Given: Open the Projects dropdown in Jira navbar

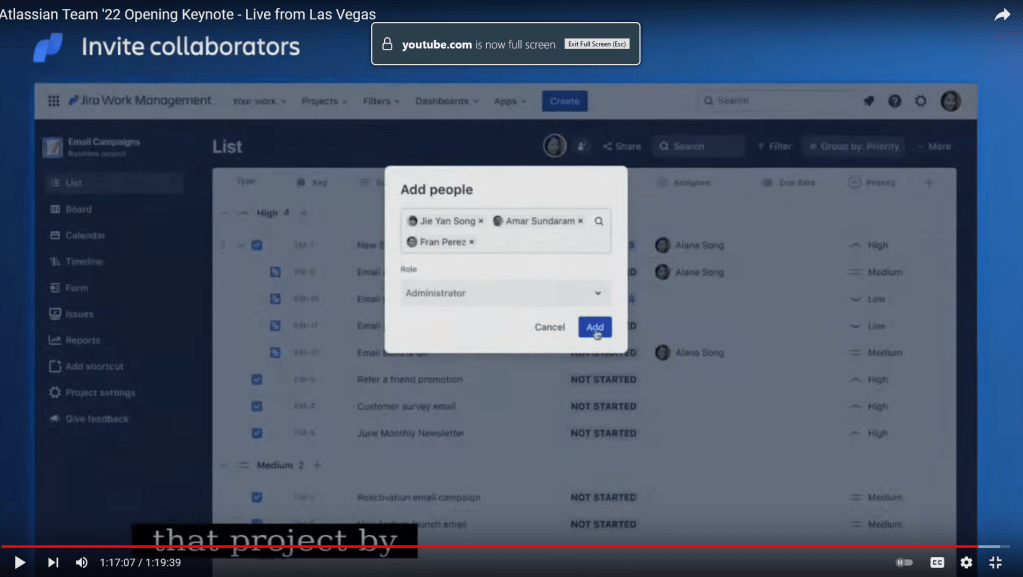Looking at the screenshot, I should tap(324, 101).
